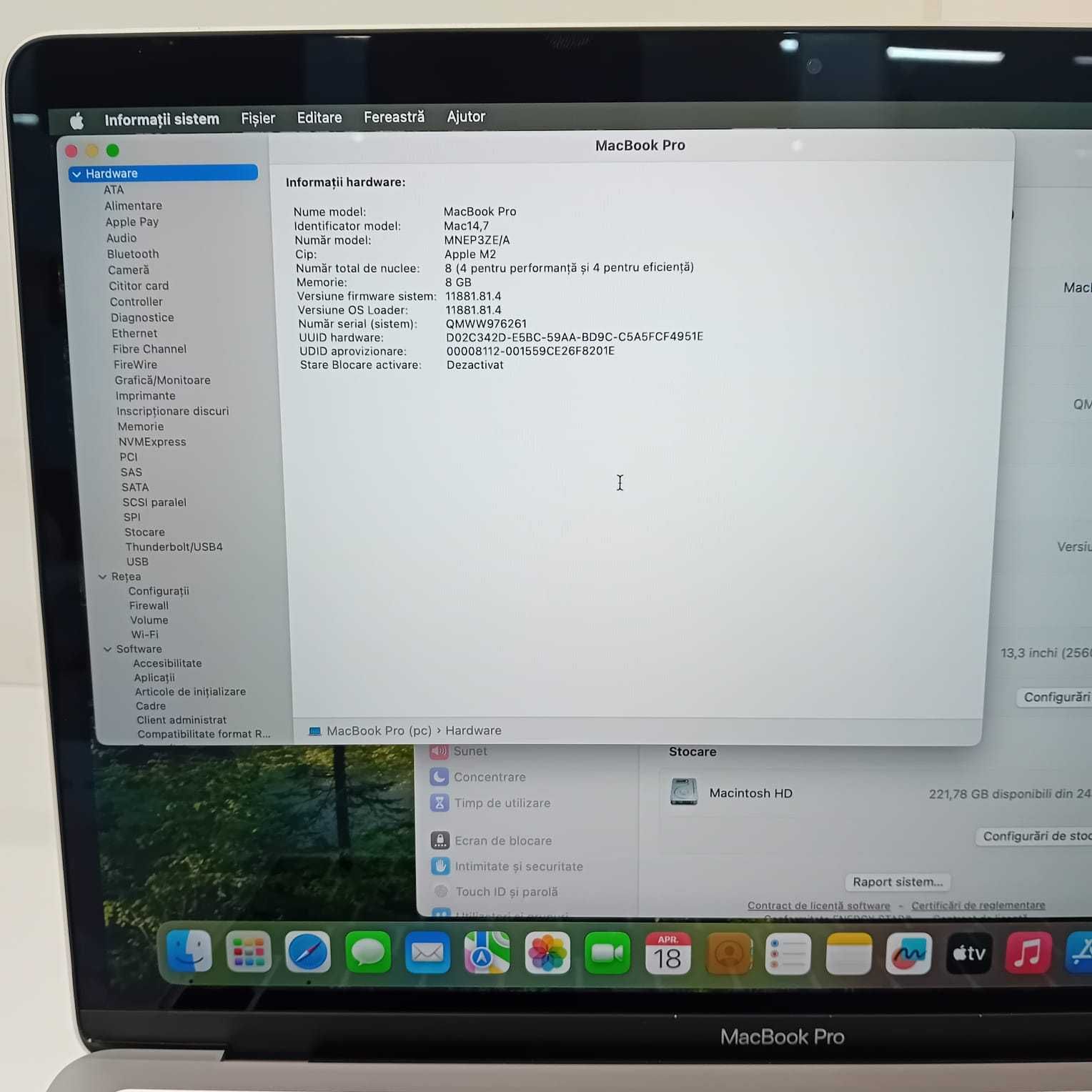Select Stocare under Hardware
The height and width of the screenshot is (1092, 1092).
pos(144,532)
